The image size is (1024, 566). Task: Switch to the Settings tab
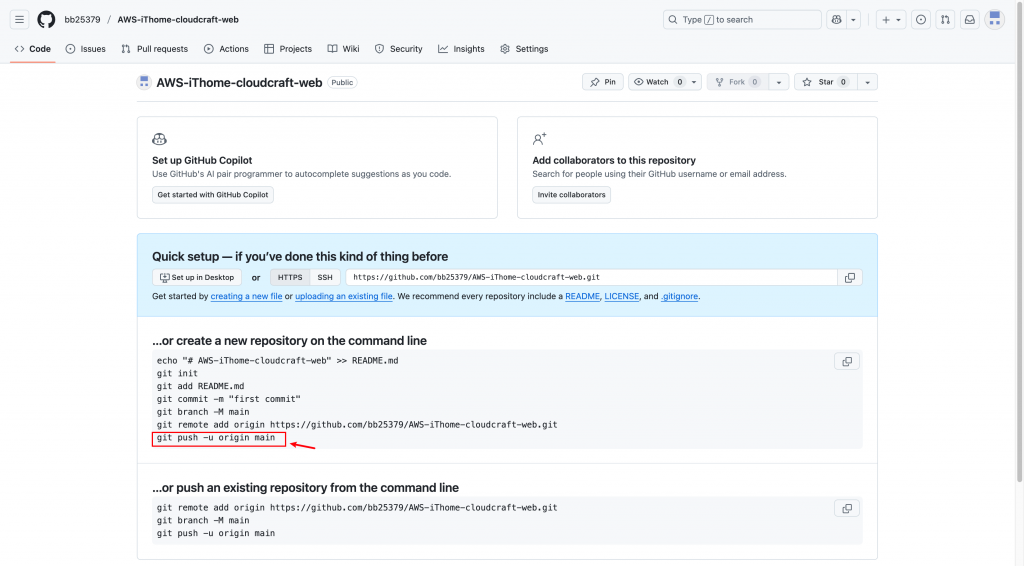coord(524,49)
